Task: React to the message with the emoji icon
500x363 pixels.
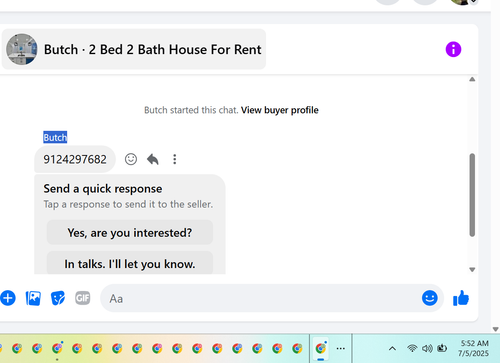Action: pos(131,159)
